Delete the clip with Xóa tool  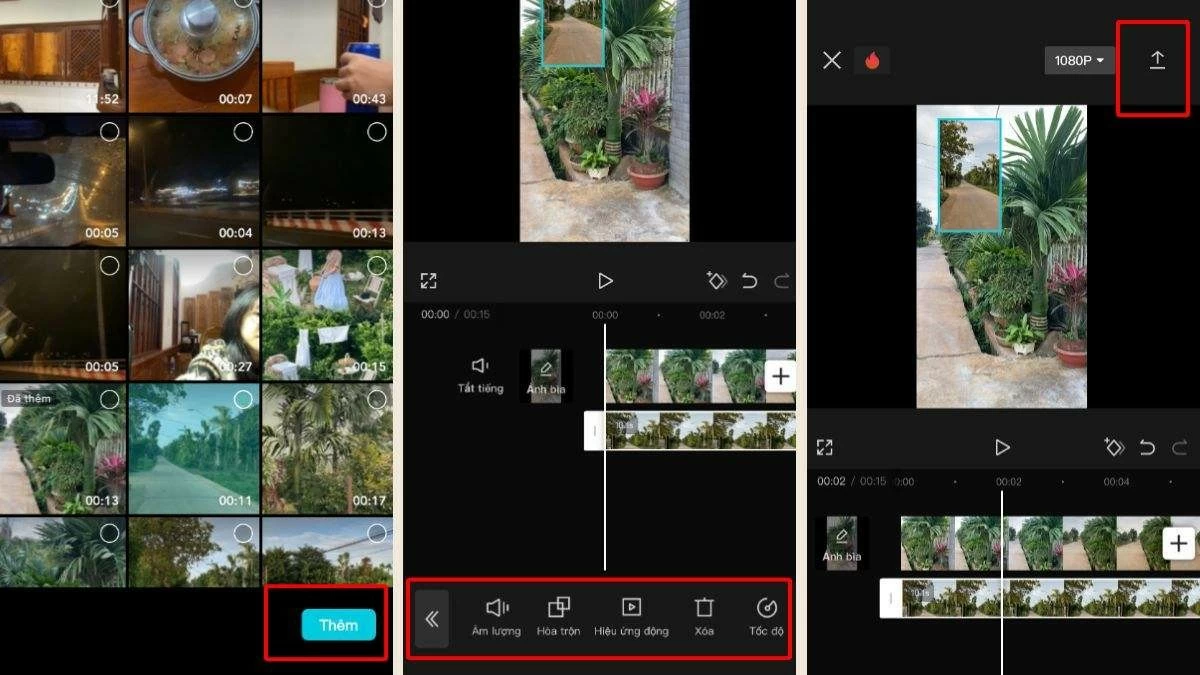pyautogui.click(x=702, y=617)
